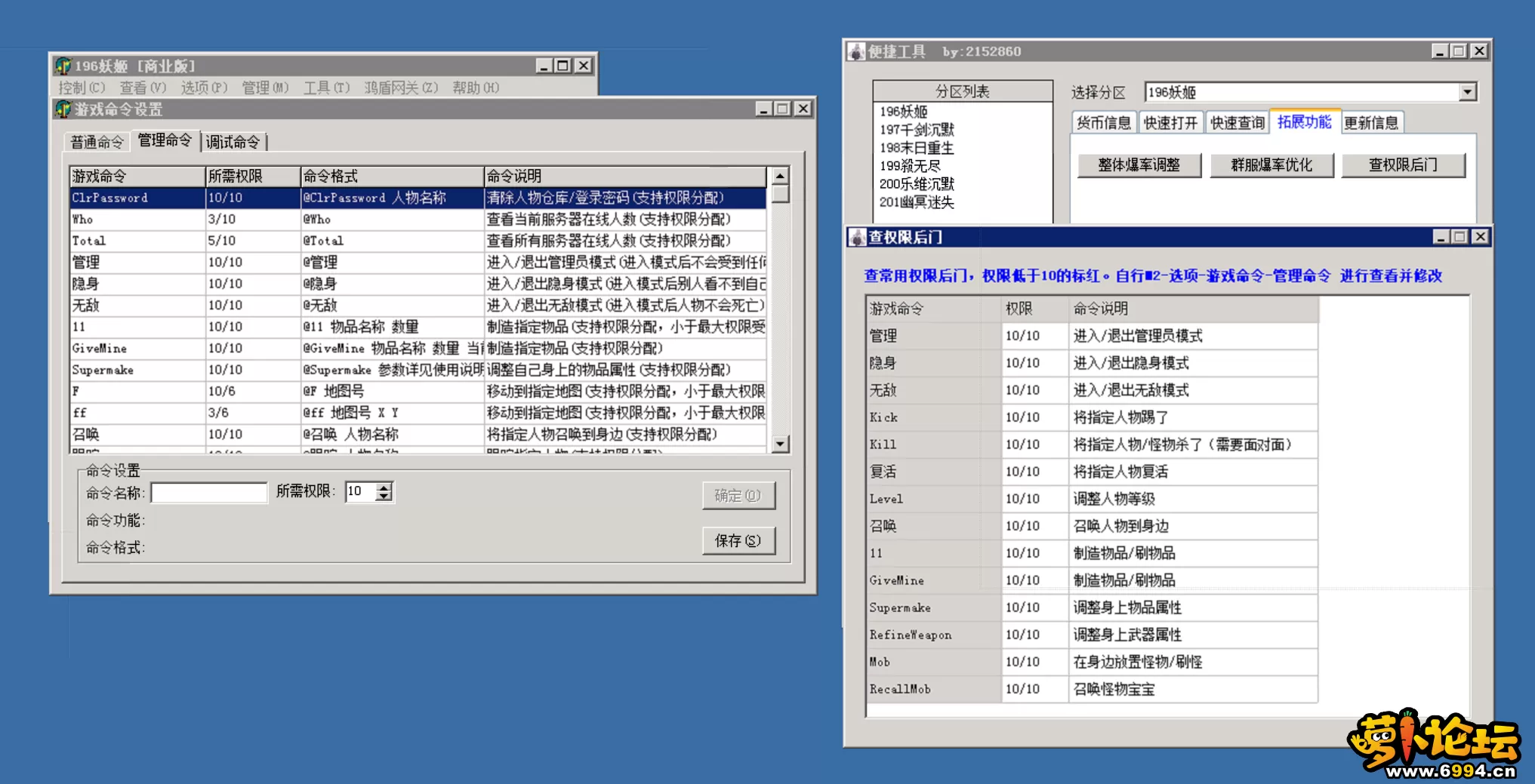
Task: Select 201幽冥迷失 in the 分区列表
Action: click(963, 202)
